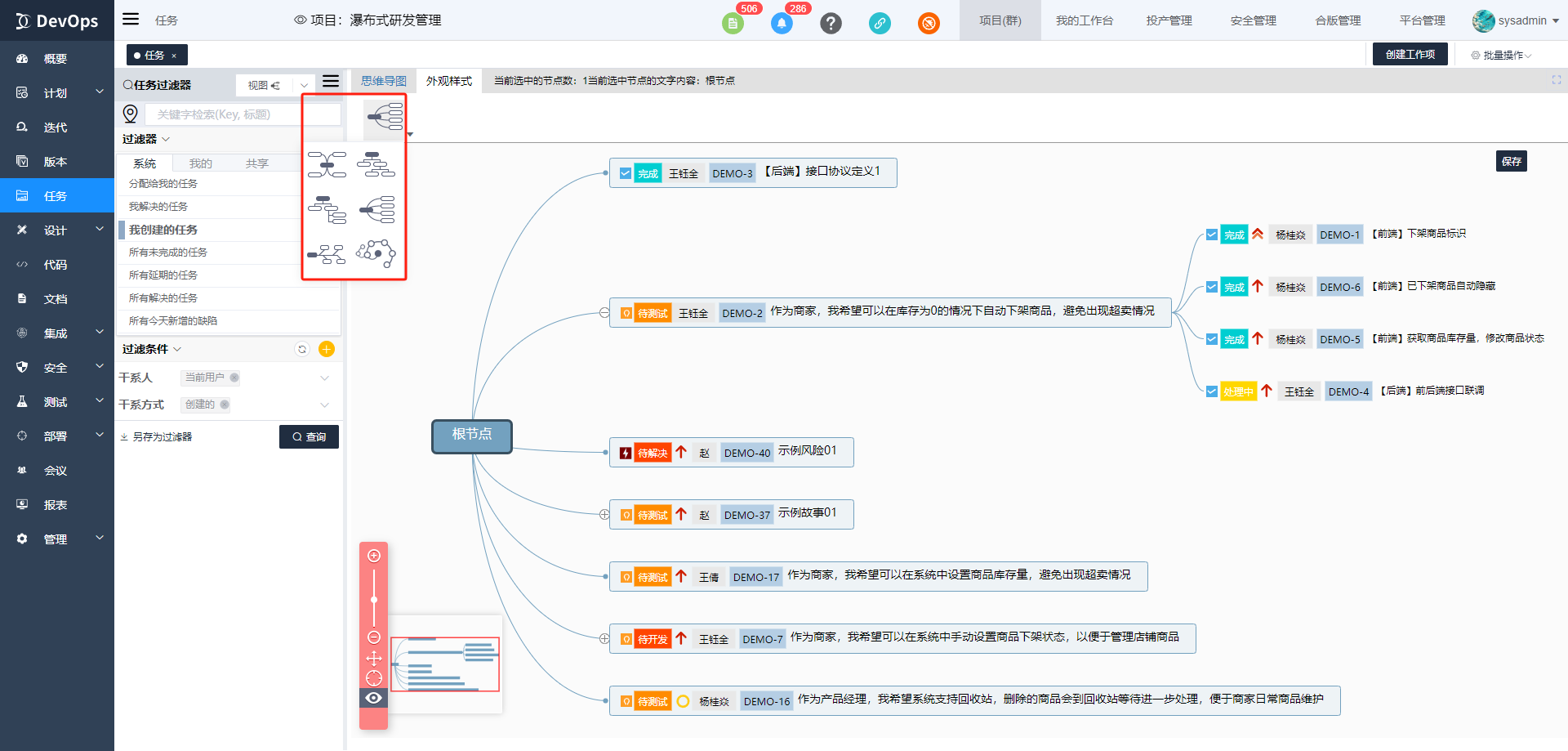This screenshot has width=1568, height=751.
Task: Toggle the checkbox on node DEMO-5
Action: (x=1212, y=339)
